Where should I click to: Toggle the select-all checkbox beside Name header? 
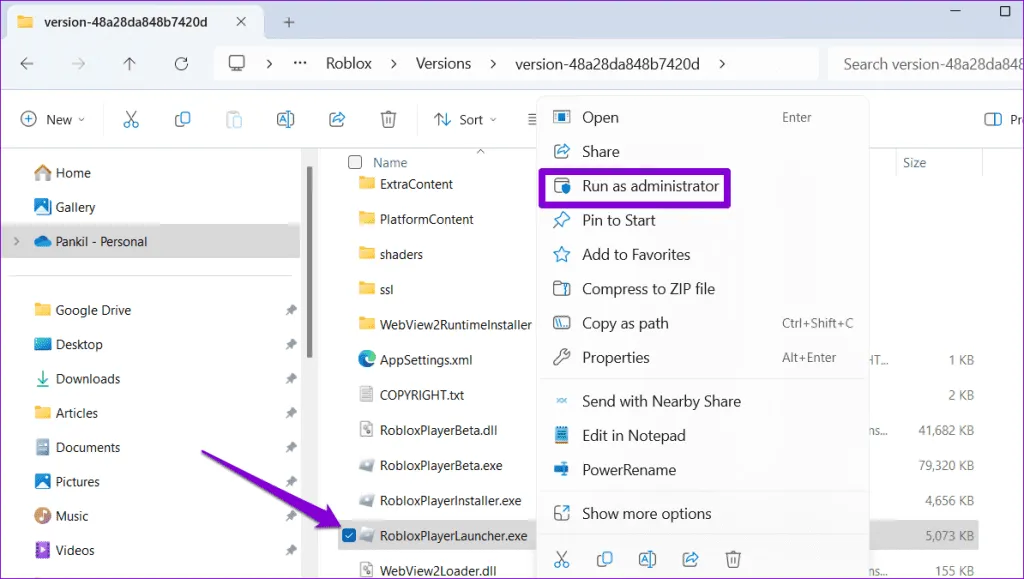pyautogui.click(x=355, y=162)
